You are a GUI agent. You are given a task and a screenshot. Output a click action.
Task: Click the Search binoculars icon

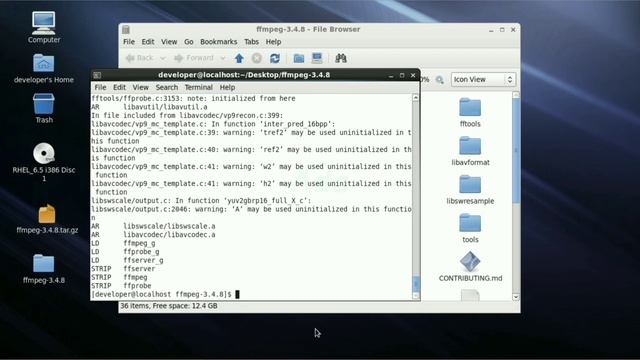[341, 58]
